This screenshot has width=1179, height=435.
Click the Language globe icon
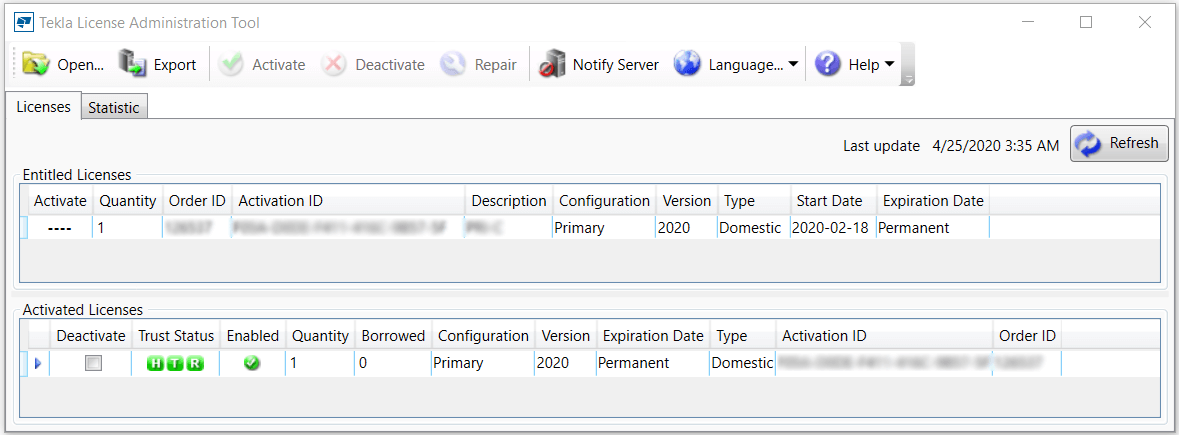click(687, 65)
